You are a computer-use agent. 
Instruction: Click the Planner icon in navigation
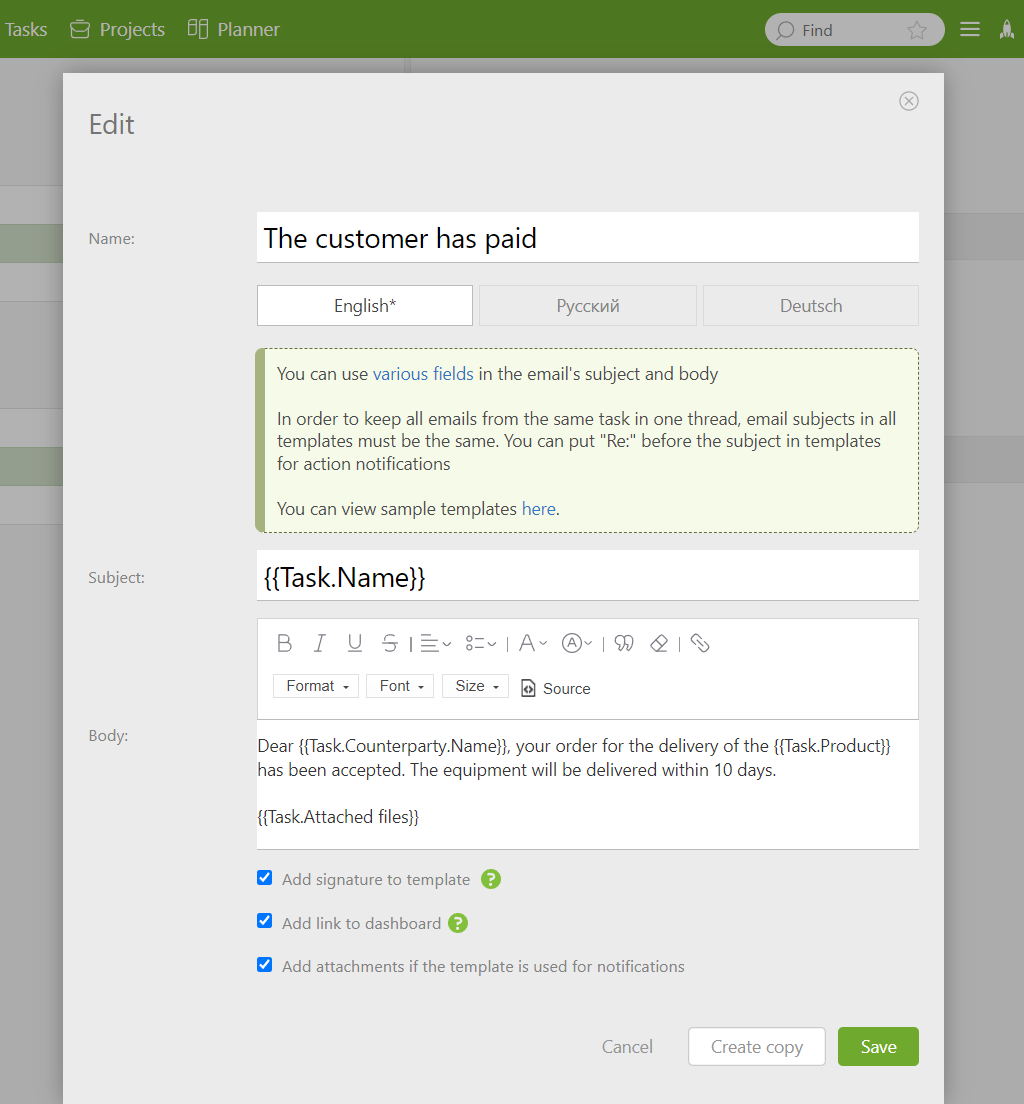[x=198, y=29]
